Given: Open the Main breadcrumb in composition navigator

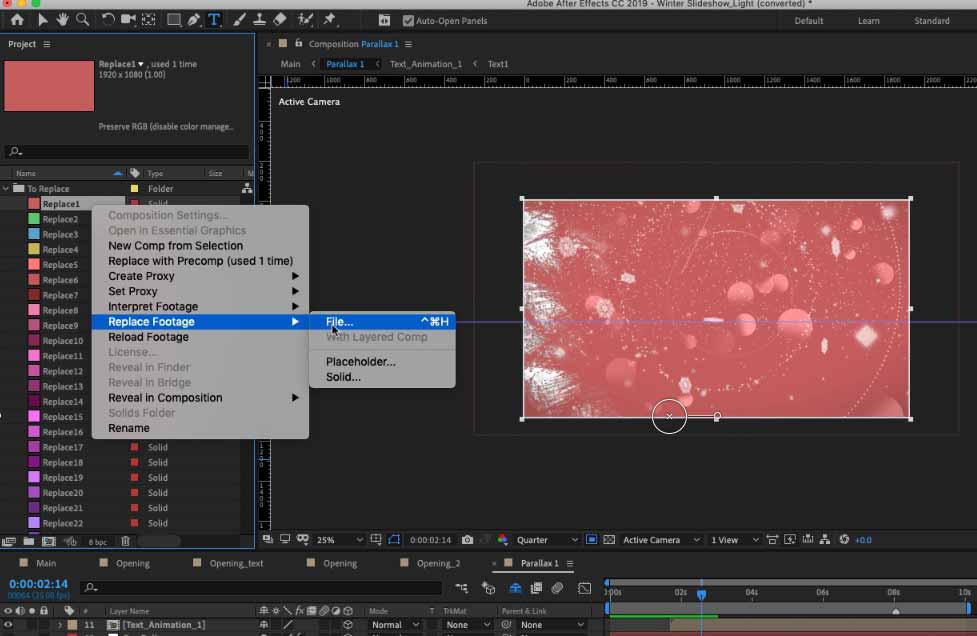Looking at the screenshot, I should pyautogui.click(x=290, y=64).
